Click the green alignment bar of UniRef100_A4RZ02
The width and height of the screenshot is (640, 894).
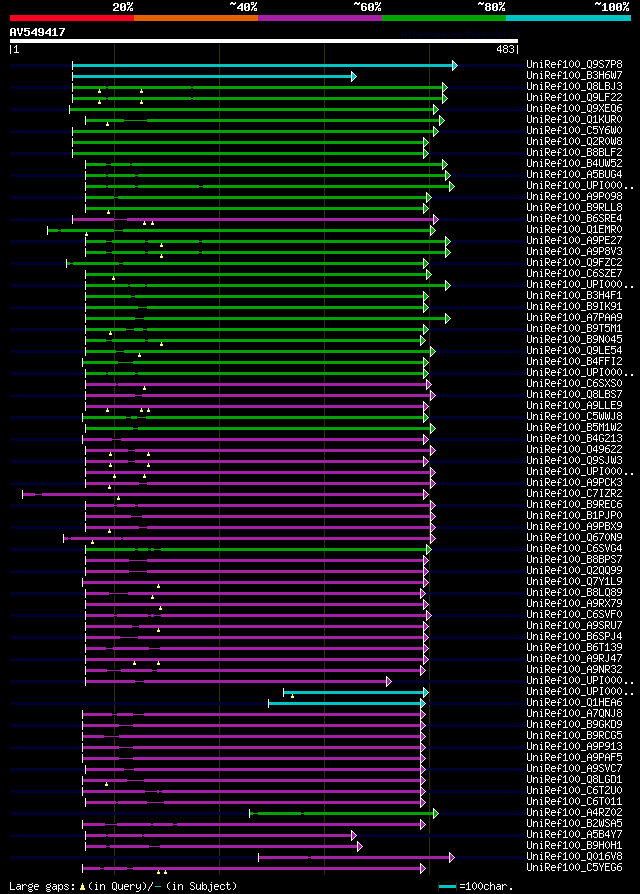[x=344, y=813]
